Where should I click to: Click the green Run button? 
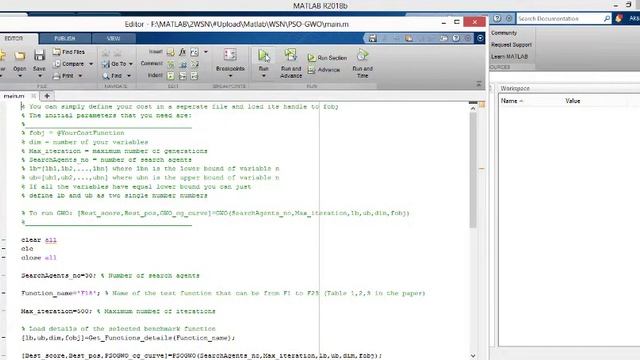[264, 56]
